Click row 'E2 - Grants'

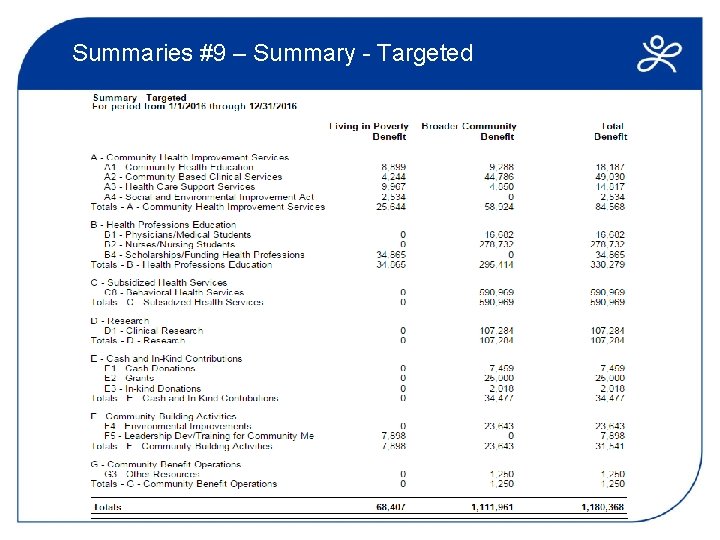point(364,378)
